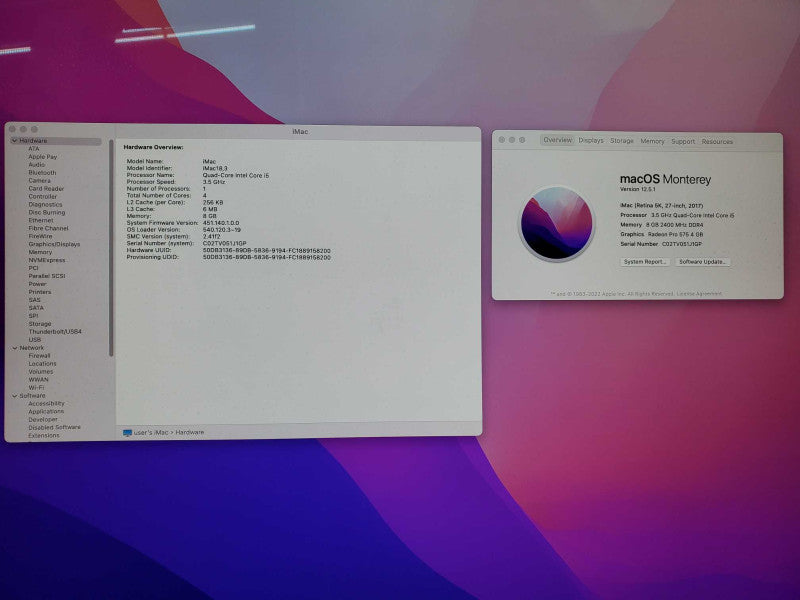Select Fibre Channel in the sidebar
The image size is (800, 600).
click(x=48, y=228)
